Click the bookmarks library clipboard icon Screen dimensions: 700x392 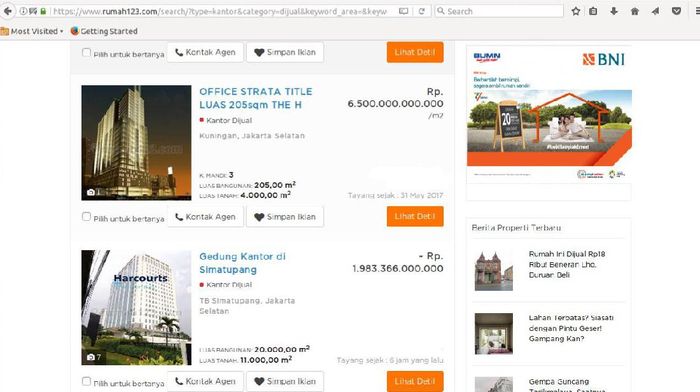(x=593, y=11)
